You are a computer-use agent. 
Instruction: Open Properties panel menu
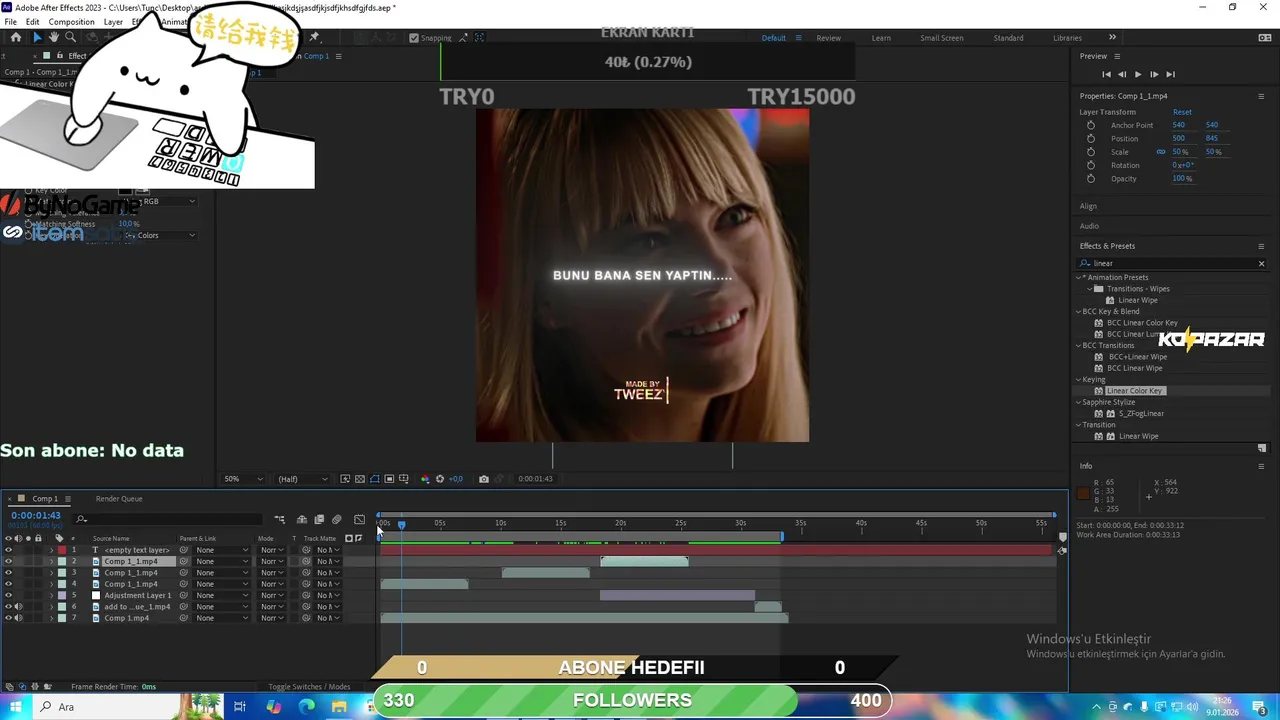click(x=1261, y=96)
